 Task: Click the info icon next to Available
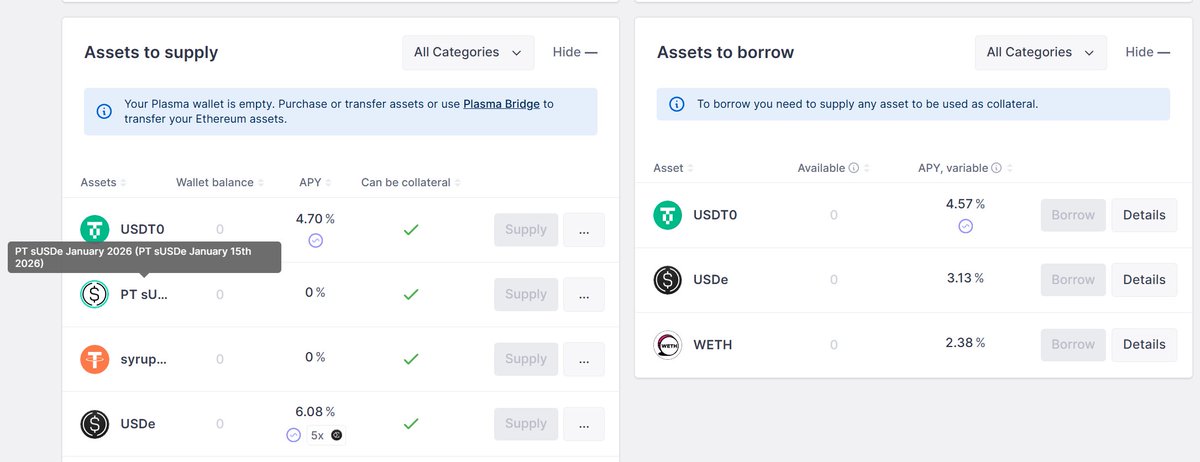coord(854,168)
